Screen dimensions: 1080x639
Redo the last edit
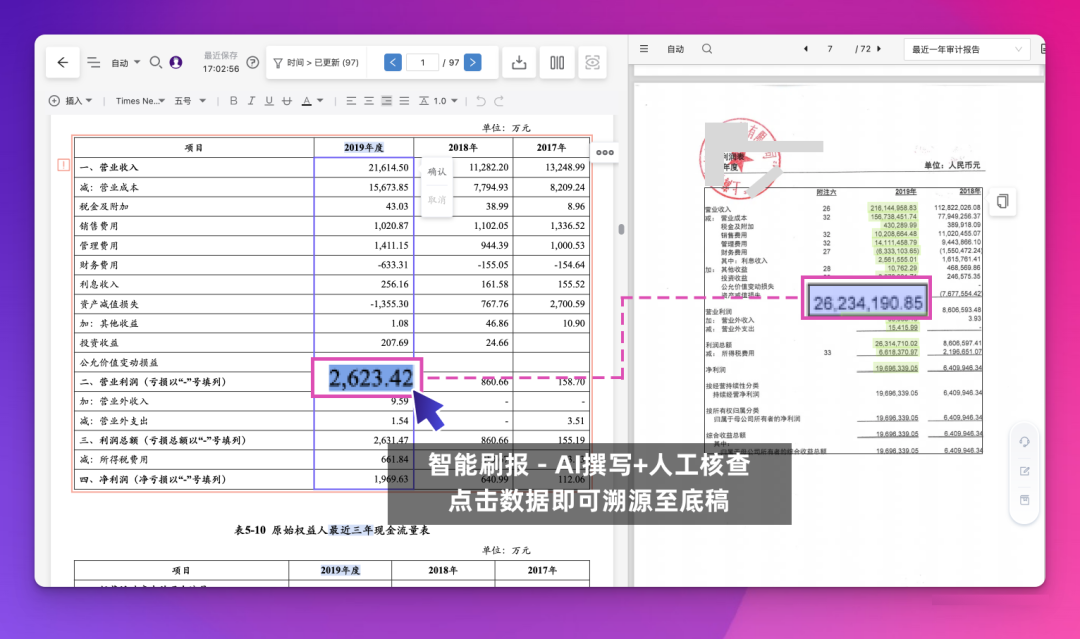pyautogui.click(x=499, y=101)
